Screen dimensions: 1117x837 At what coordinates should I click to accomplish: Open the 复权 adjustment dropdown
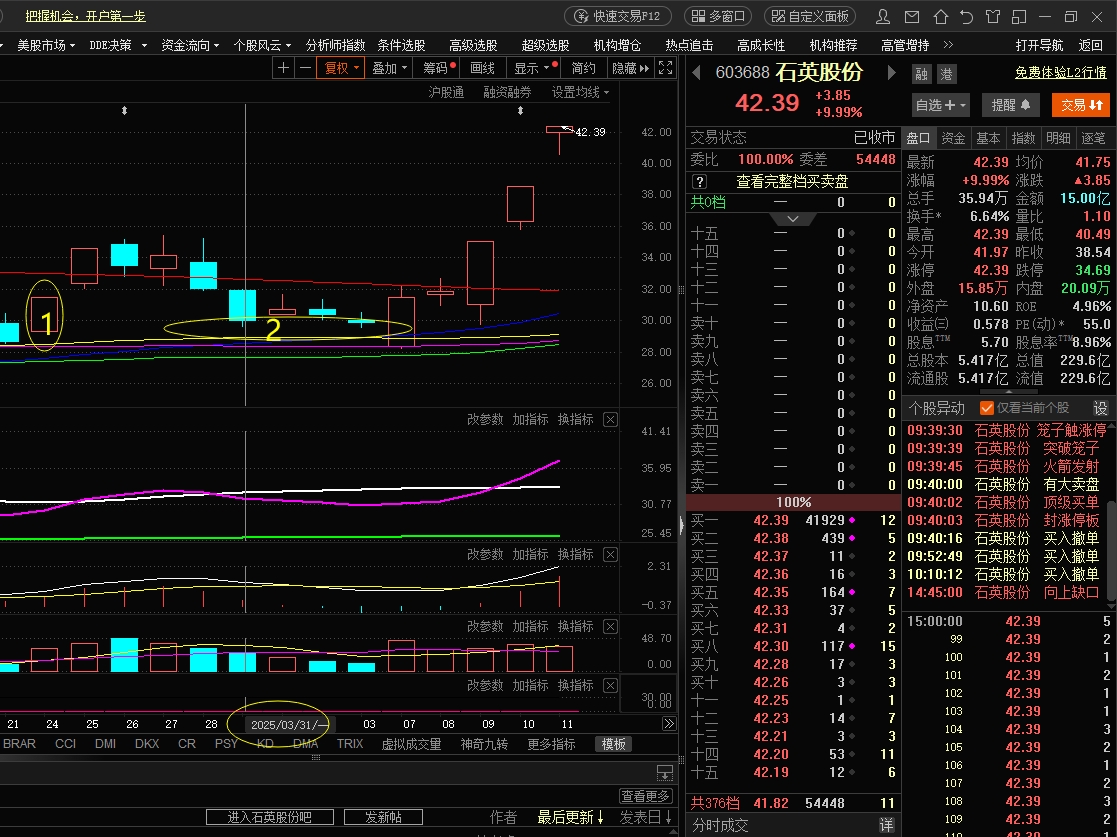341,68
